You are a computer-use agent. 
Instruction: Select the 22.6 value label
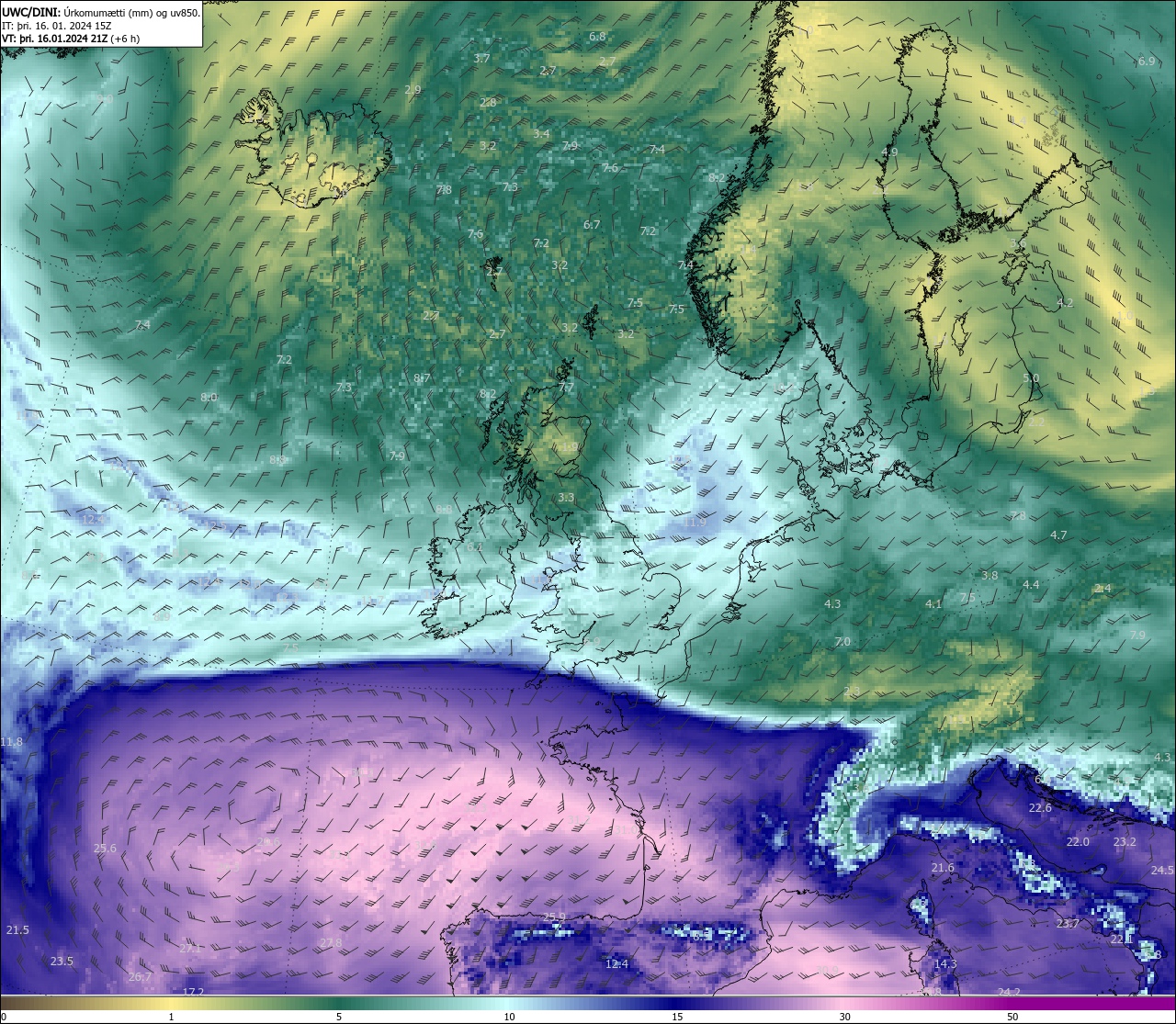pos(1040,808)
